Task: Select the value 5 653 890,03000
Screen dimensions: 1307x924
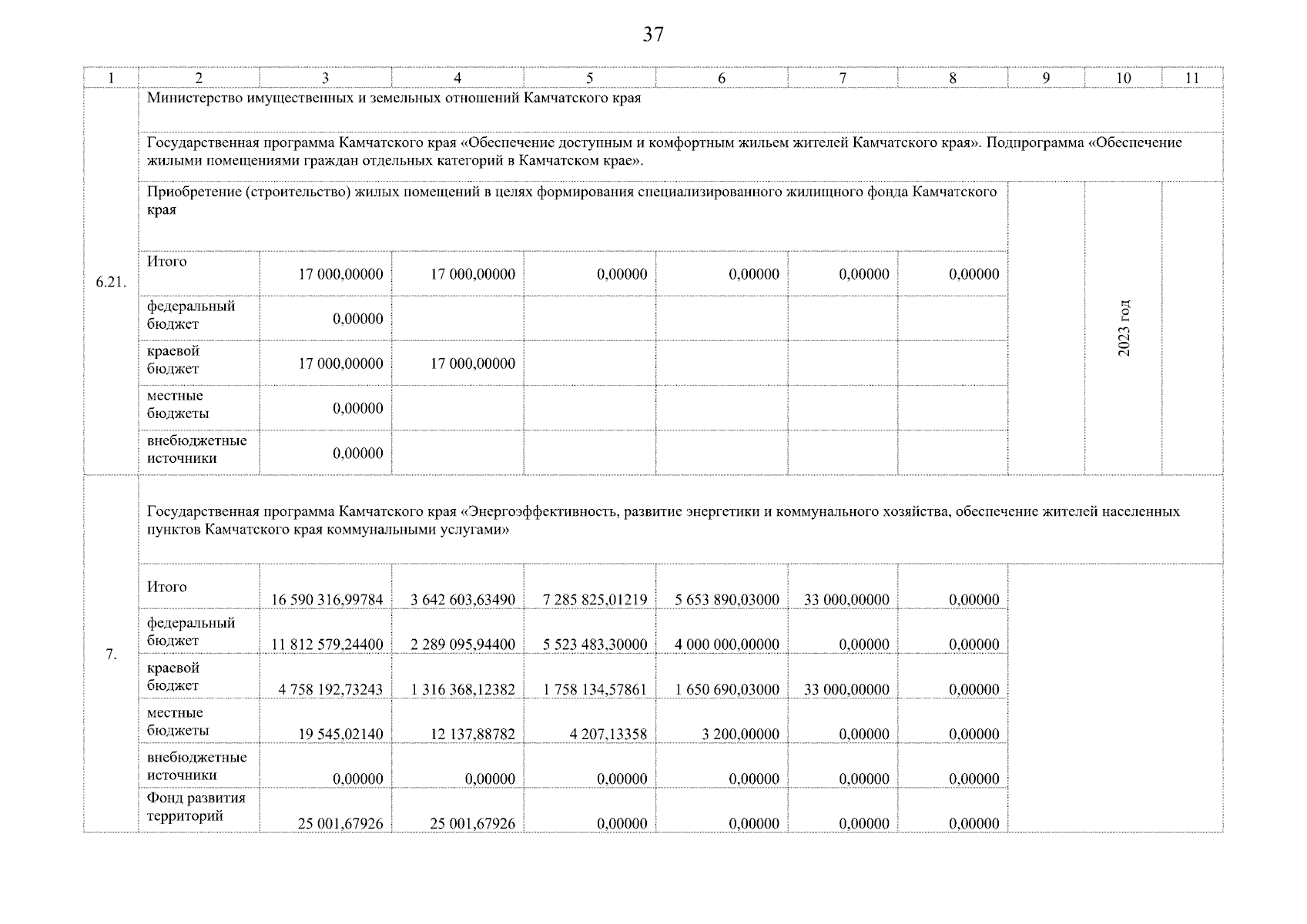Action: (x=727, y=600)
